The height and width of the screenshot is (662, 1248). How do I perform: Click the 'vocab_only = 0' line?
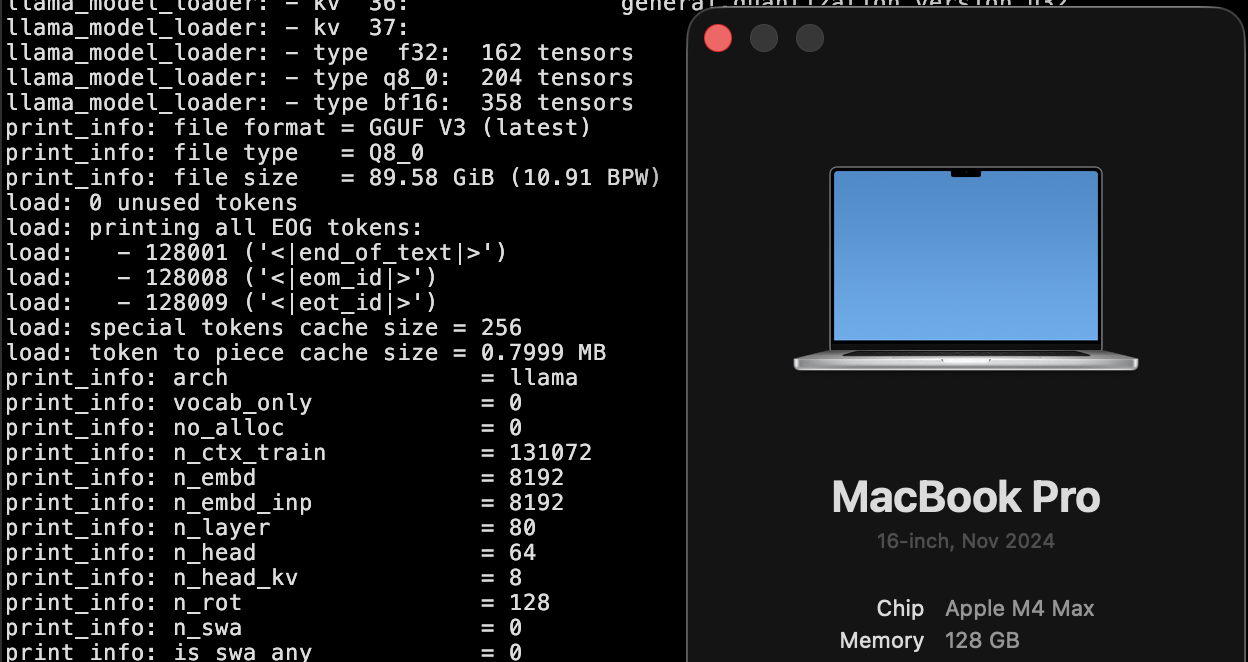tap(264, 403)
